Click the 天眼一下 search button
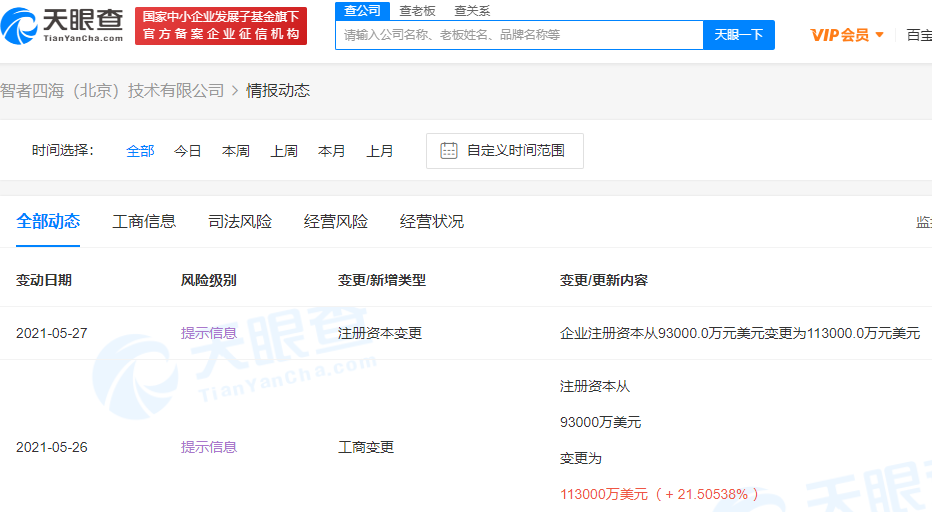Viewport: 932px width, 512px height. click(739, 35)
